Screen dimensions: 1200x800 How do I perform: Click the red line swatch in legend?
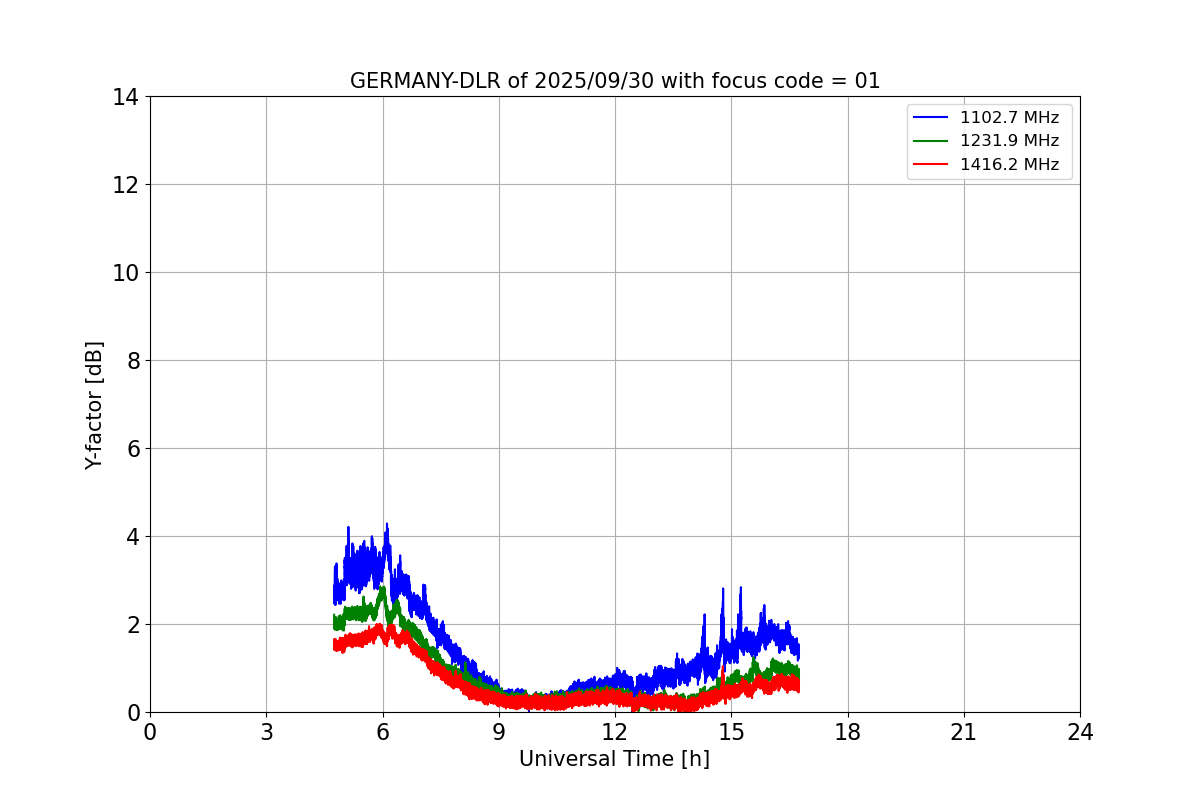coord(931,165)
